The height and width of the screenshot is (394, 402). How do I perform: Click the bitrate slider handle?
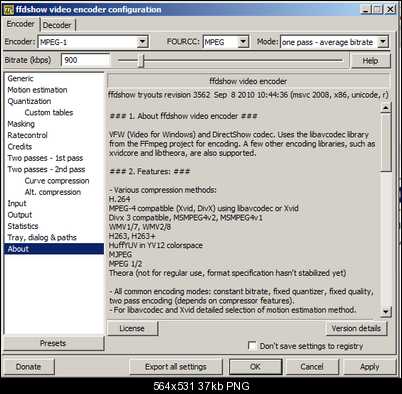coord(141,61)
